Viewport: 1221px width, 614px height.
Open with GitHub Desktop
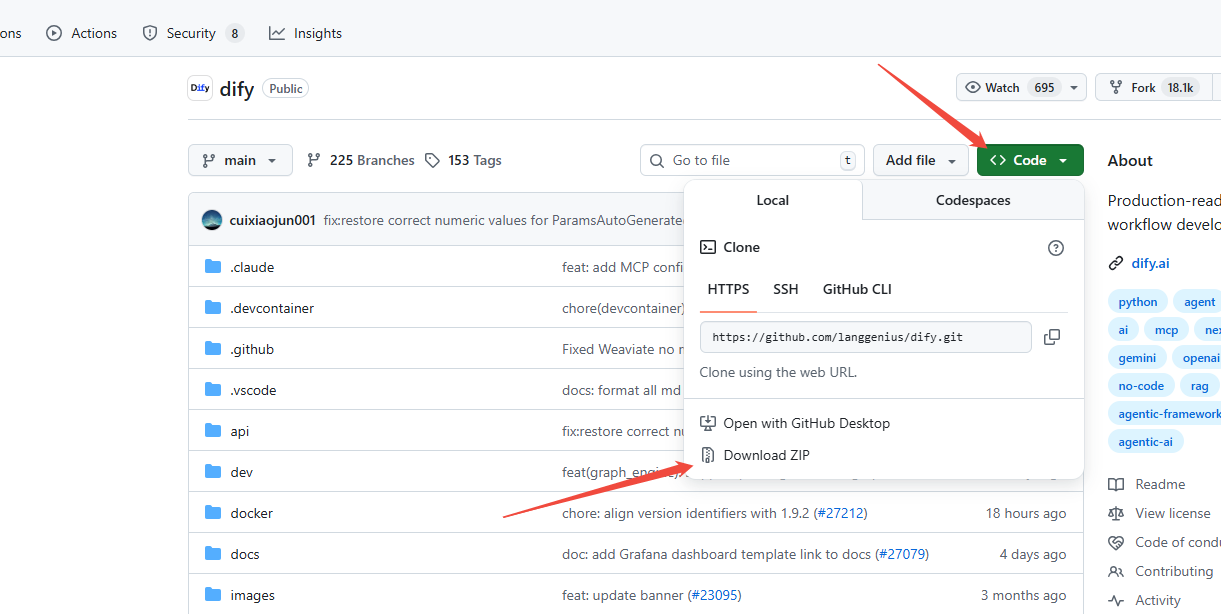pyautogui.click(x=806, y=423)
